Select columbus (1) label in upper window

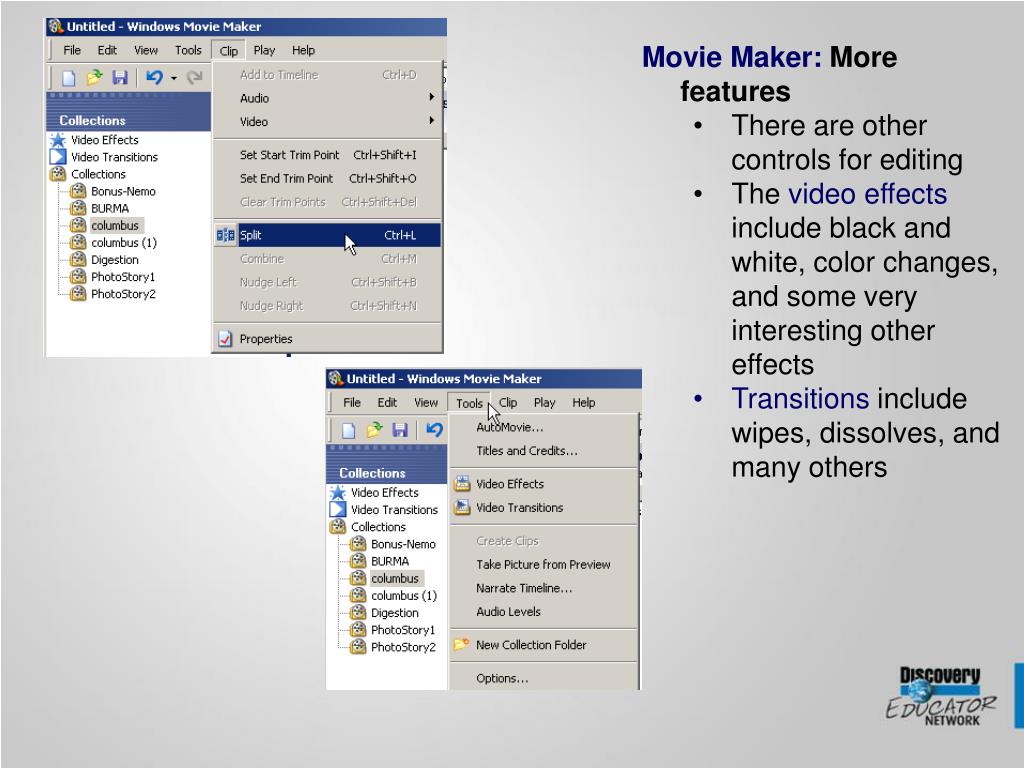coord(124,242)
